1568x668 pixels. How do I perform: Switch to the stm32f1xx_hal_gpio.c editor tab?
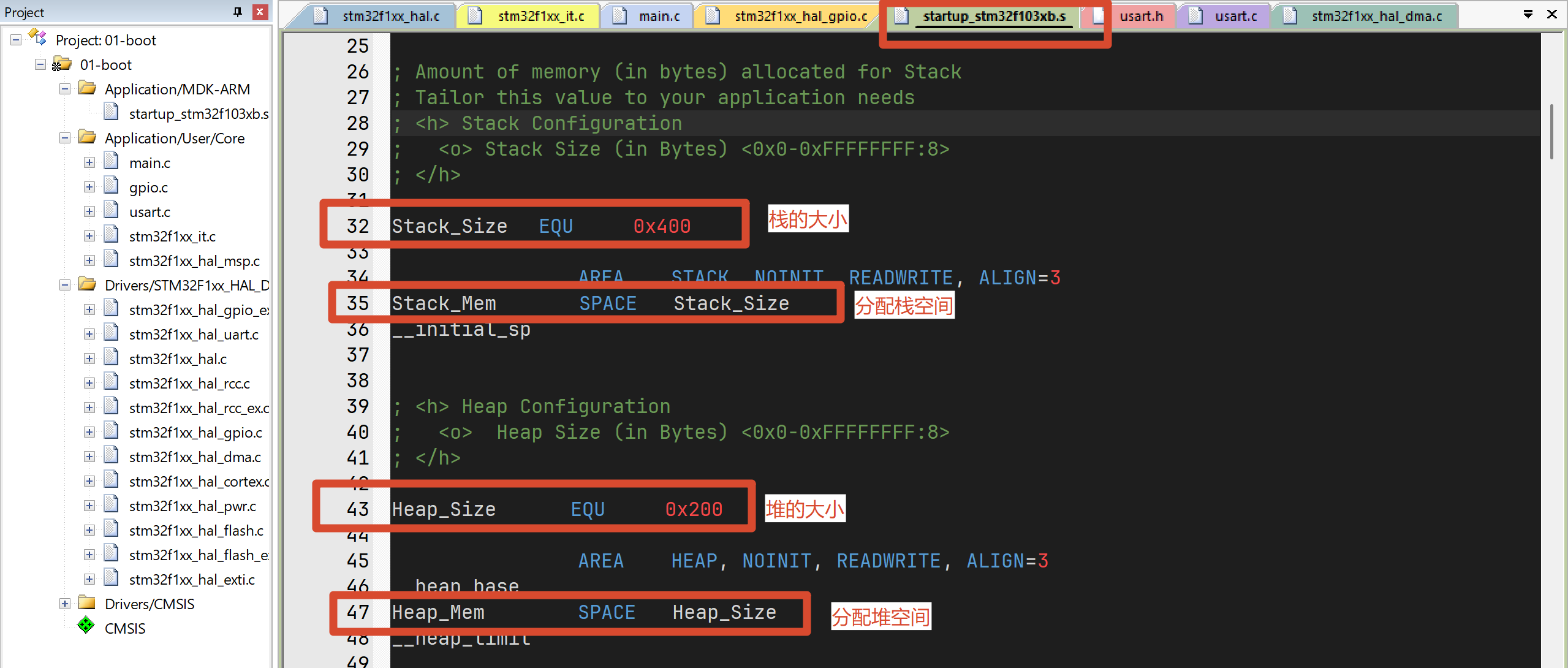coord(801,17)
